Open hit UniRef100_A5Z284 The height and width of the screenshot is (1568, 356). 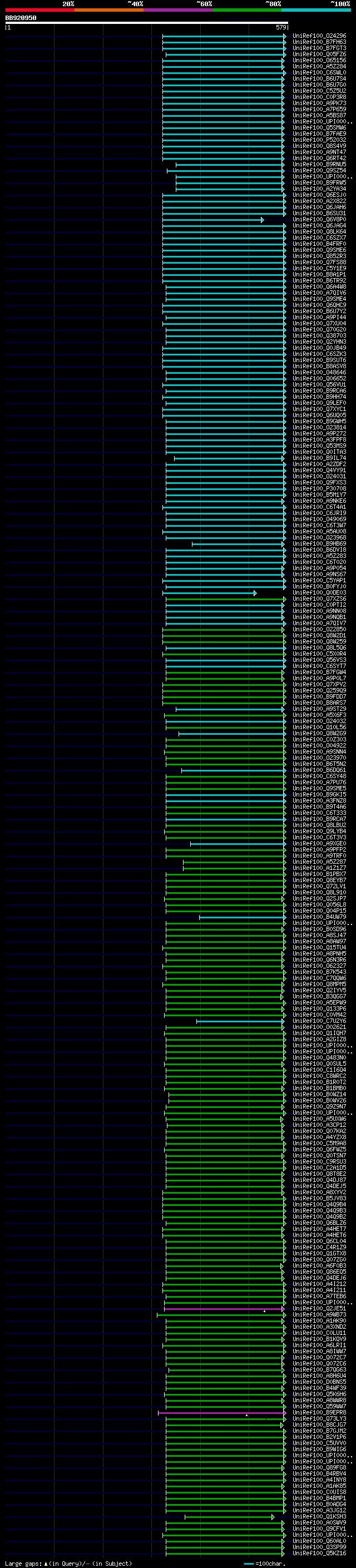click(x=319, y=66)
